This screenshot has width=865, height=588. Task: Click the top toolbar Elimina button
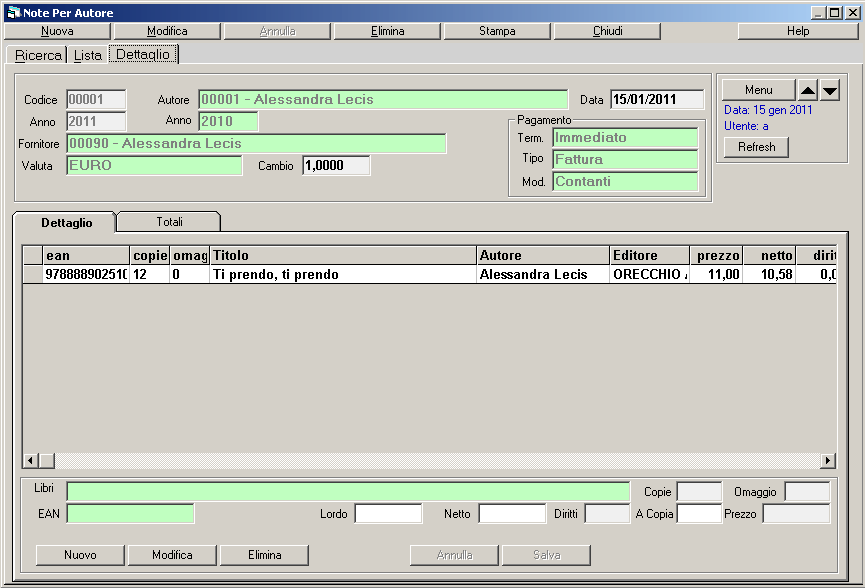click(387, 31)
